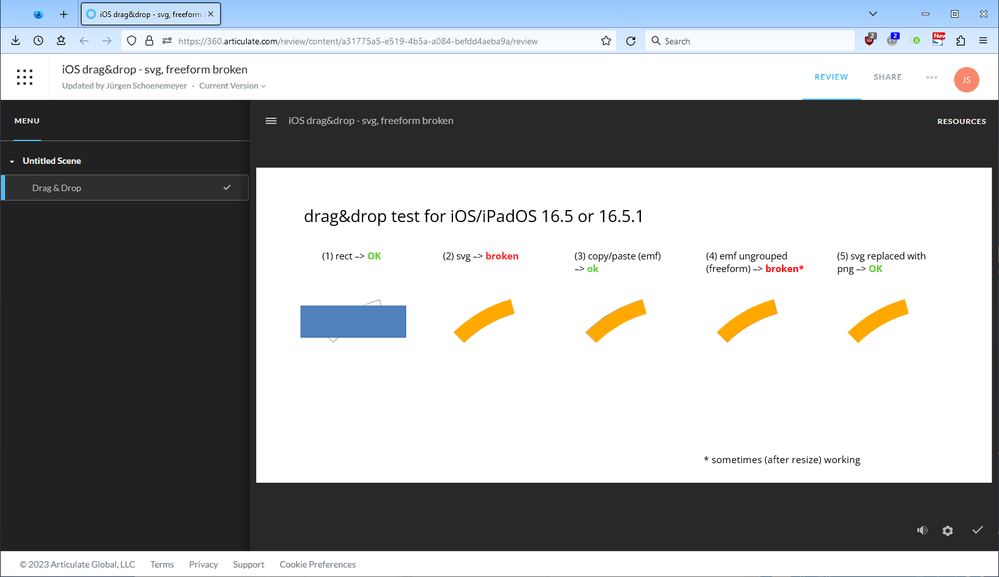The width and height of the screenshot is (999, 577).
Task: Open Firefox View icon in tab bar
Action: click(38, 14)
